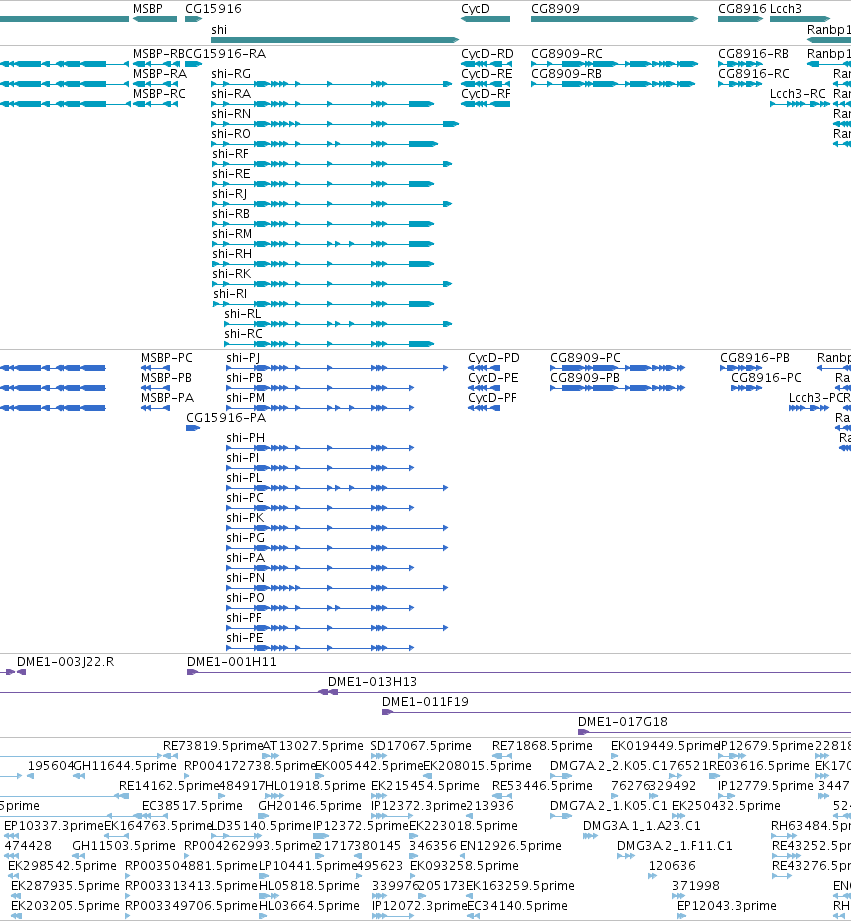Select transcript label CycD-RD
The image size is (851, 921).
click(x=487, y=54)
